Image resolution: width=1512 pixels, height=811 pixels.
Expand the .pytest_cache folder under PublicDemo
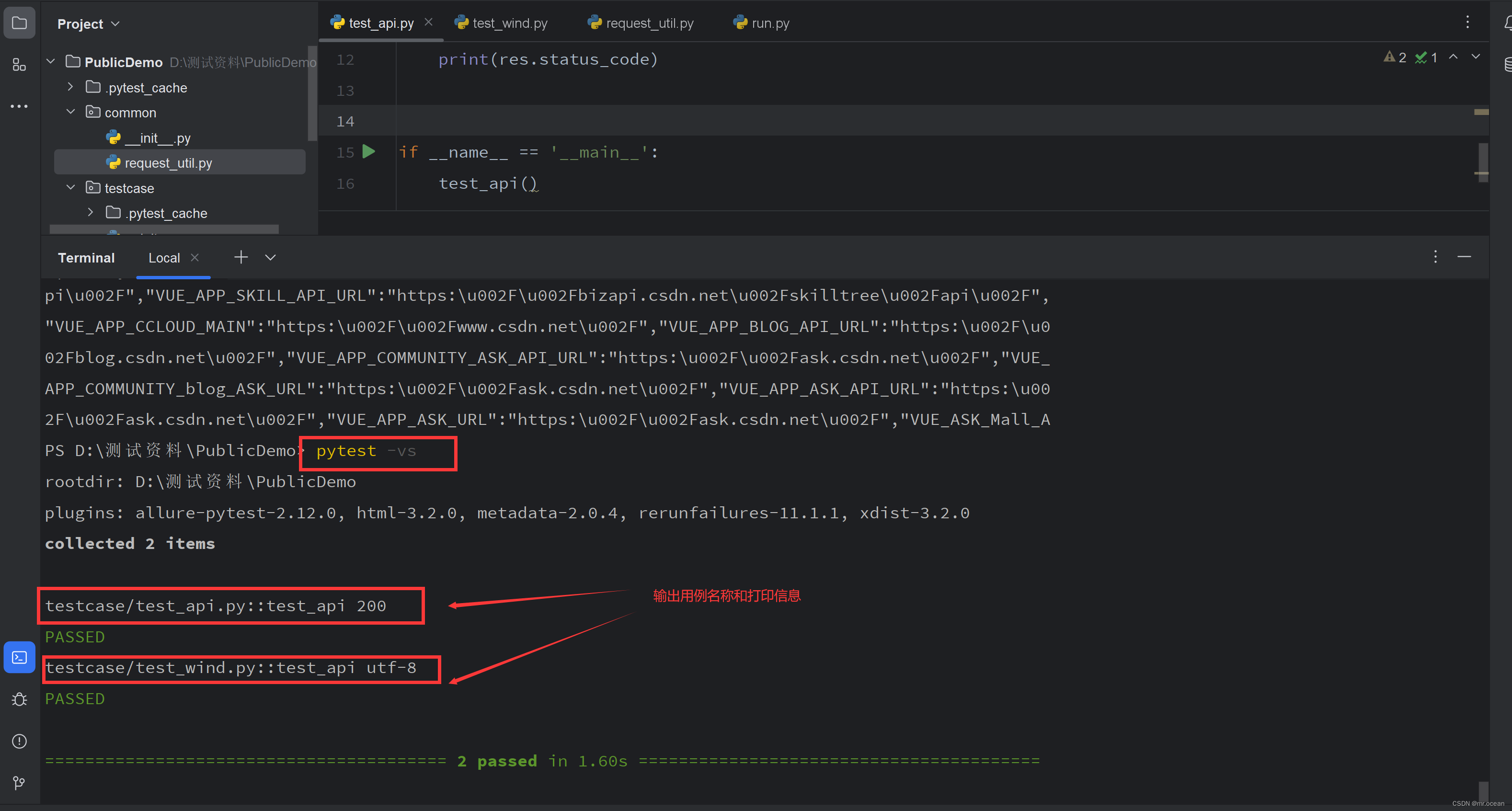pyautogui.click(x=70, y=87)
